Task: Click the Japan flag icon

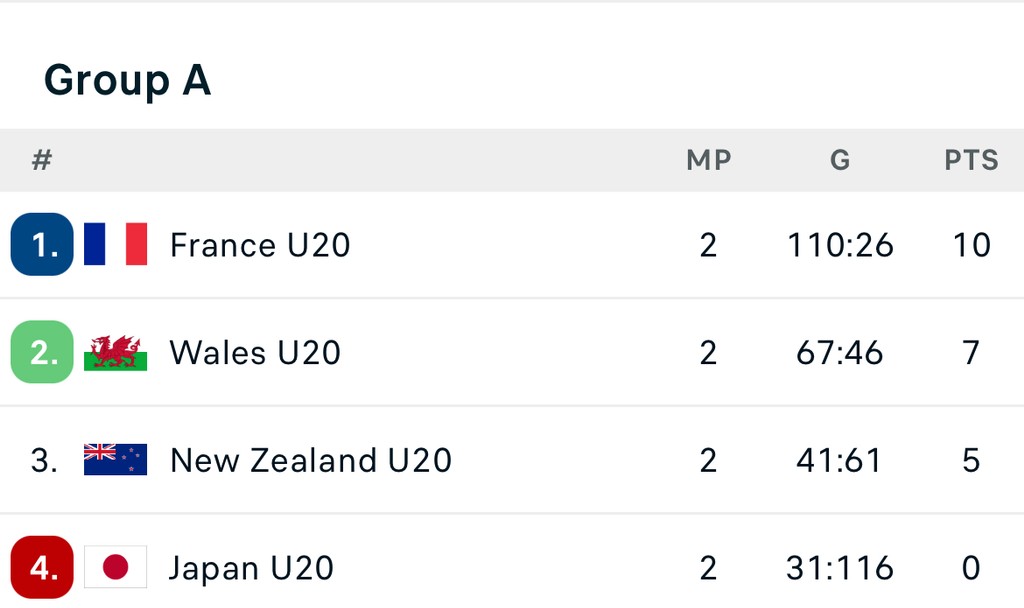Action: tap(115, 568)
